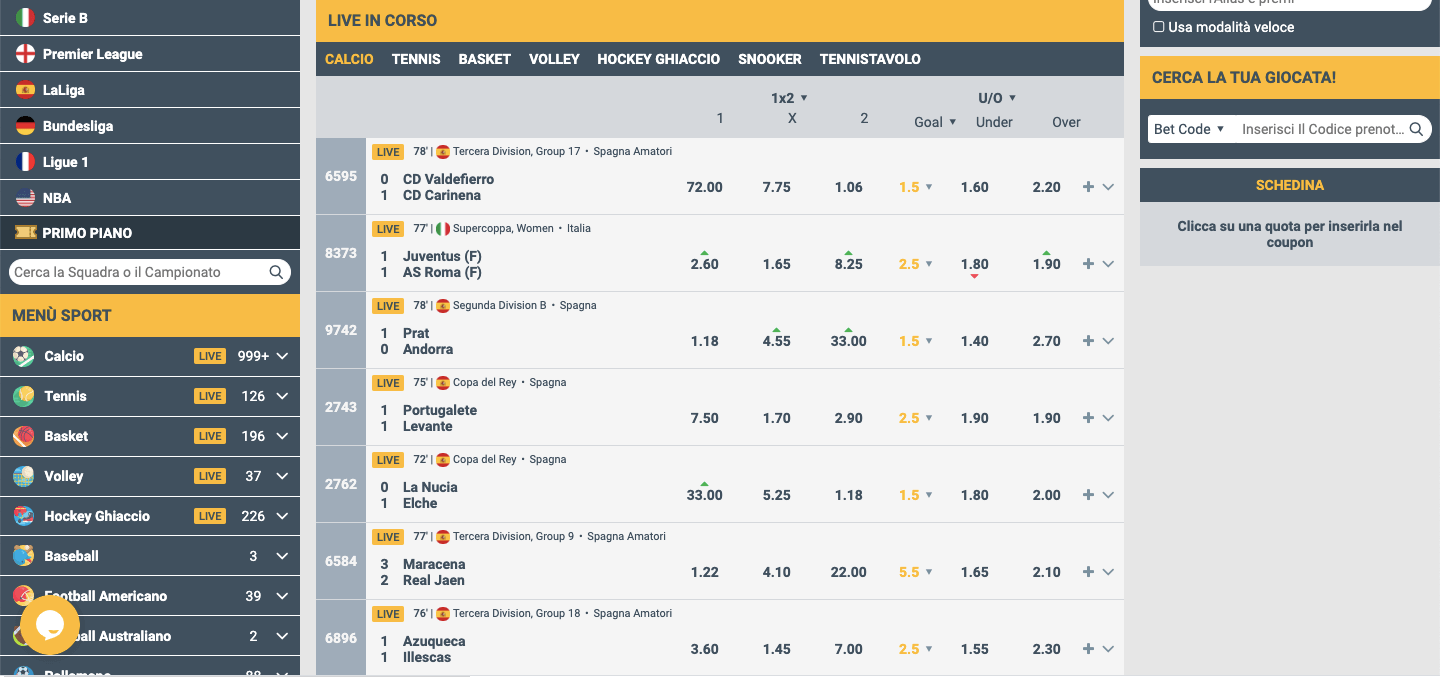The width and height of the screenshot is (1440, 677).
Task: Change the 5.5 goal line for Maracena
Action: 915,572
